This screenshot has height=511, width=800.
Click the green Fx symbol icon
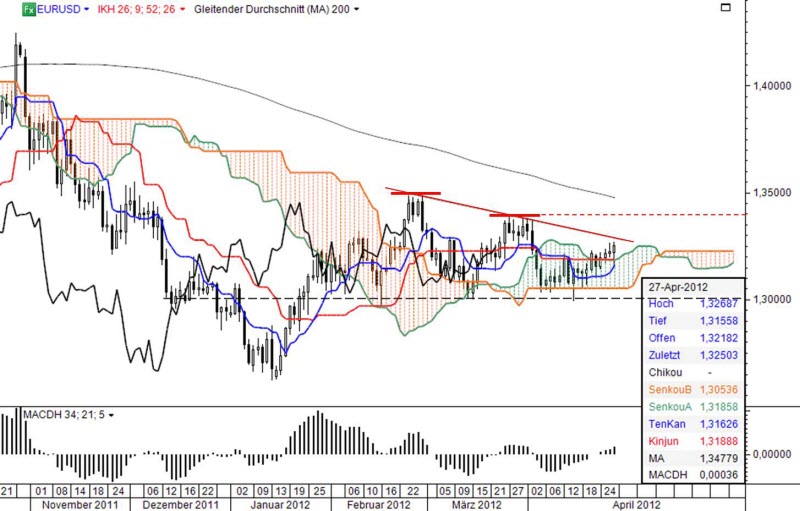[x=29, y=9]
